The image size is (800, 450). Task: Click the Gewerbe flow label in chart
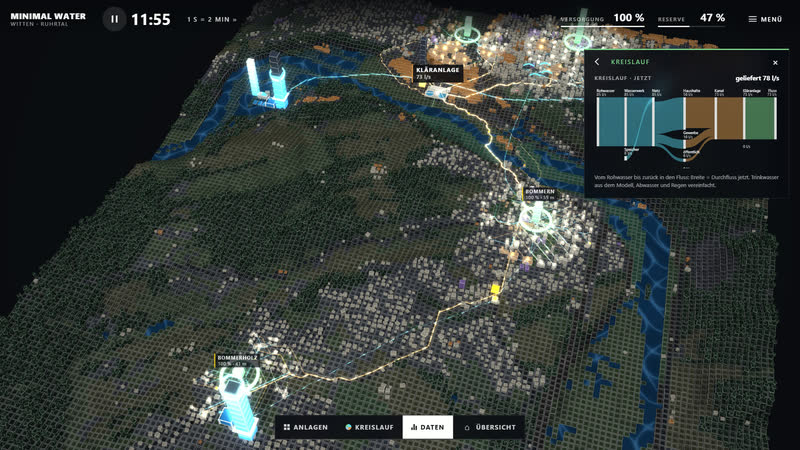point(690,134)
